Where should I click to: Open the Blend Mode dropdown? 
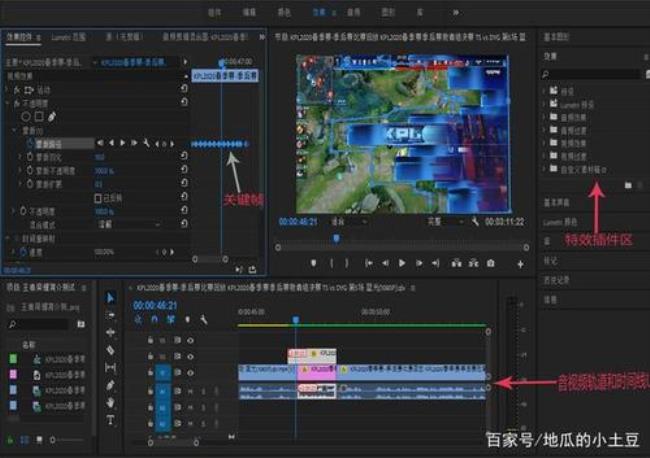[x=128, y=224]
